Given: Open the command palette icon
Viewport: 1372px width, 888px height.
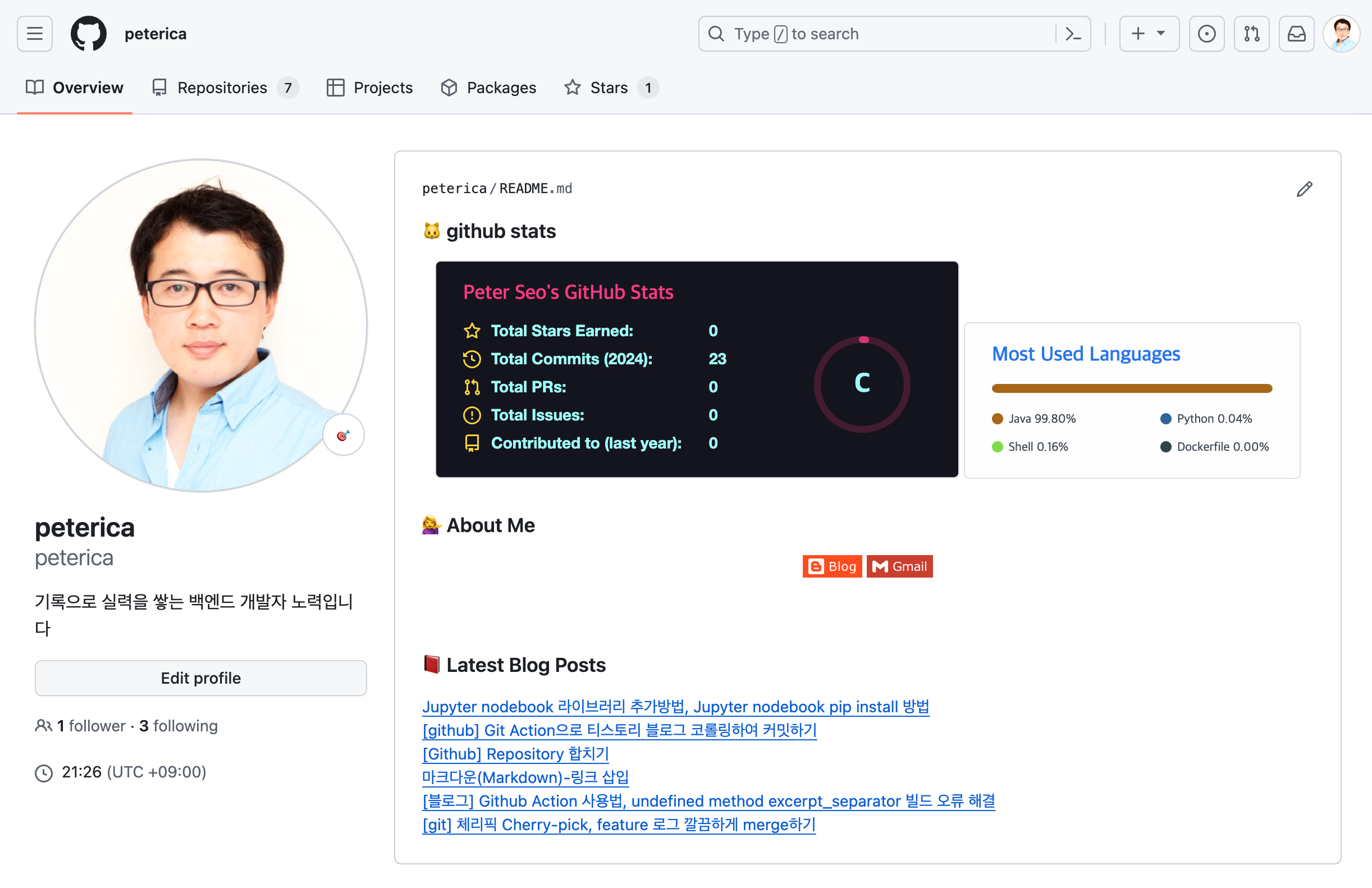Looking at the screenshot, I should pos(1073,34).
